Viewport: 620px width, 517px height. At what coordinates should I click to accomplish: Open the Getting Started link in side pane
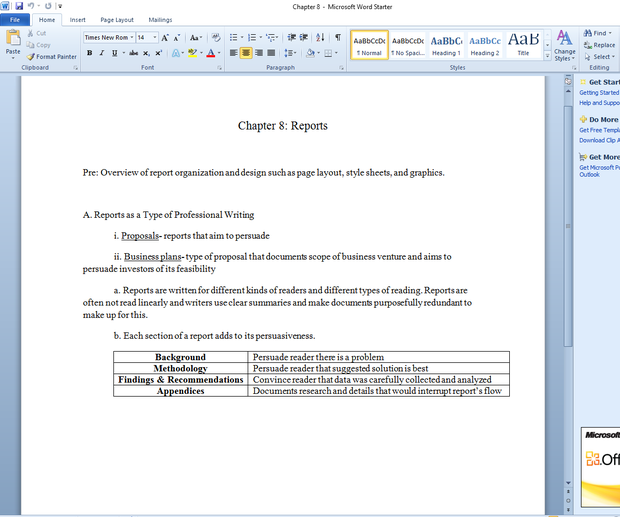coord(599,92)
